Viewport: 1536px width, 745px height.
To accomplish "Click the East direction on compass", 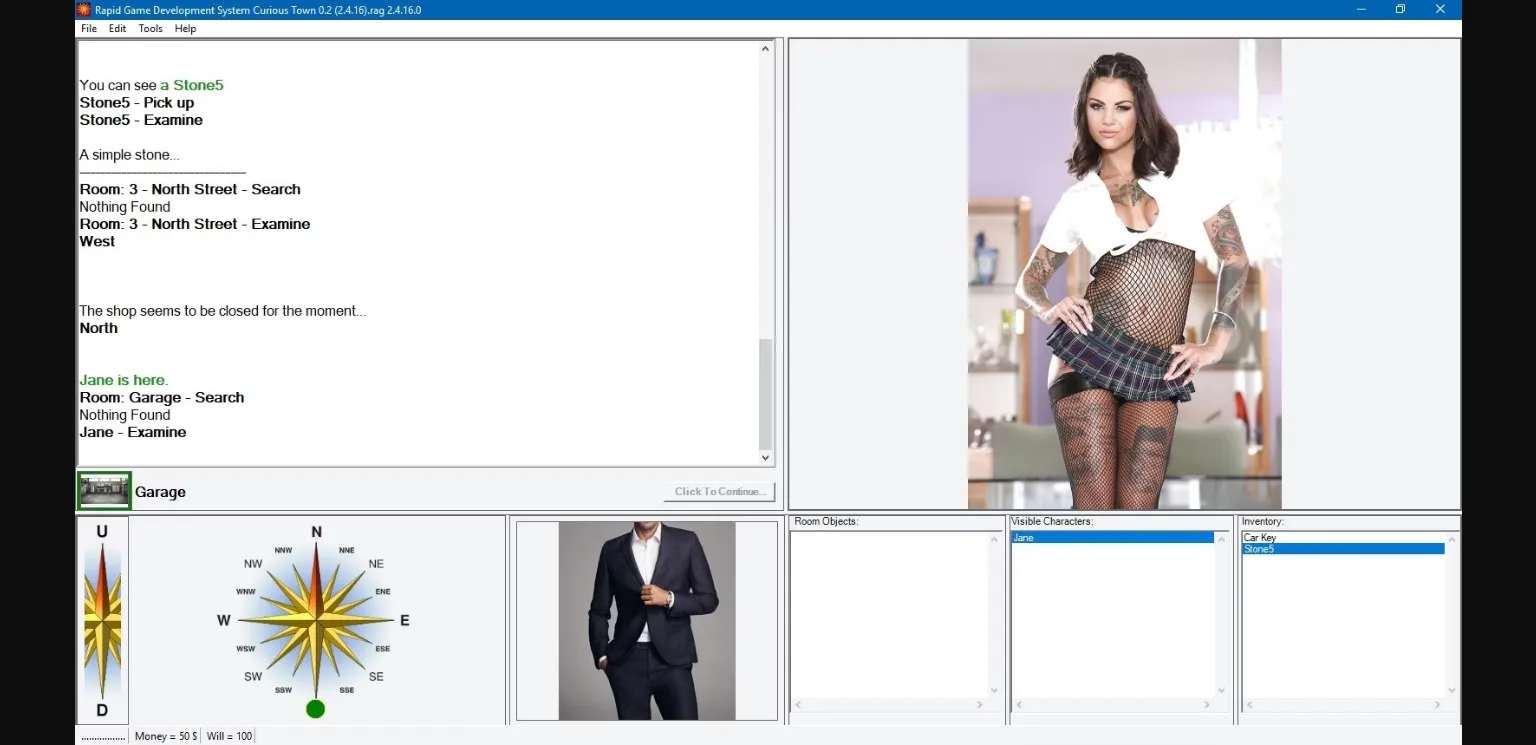I will click(x=404, y=621).
